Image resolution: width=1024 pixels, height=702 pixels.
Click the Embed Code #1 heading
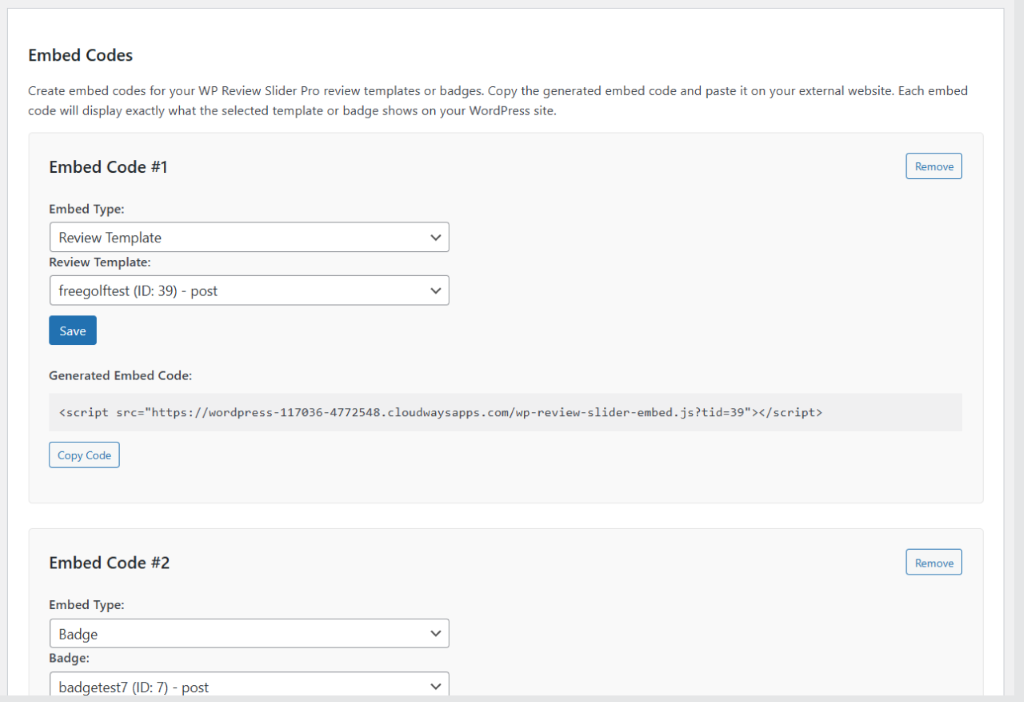tap(108, 167)
